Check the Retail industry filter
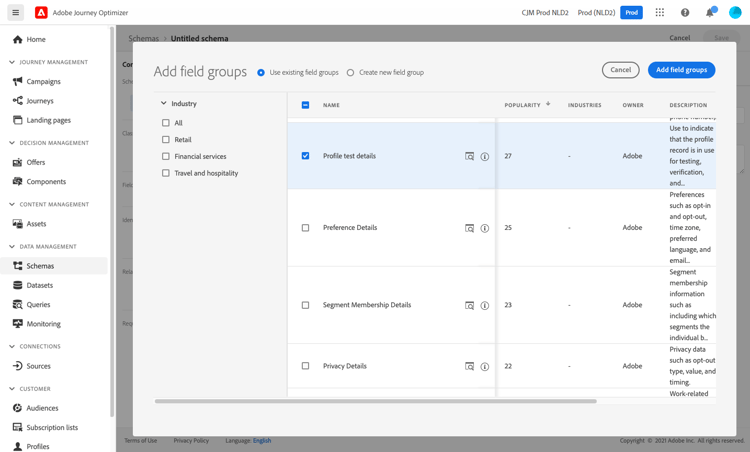Viewport: 750px width, 452px height. [x=166, y=140]
